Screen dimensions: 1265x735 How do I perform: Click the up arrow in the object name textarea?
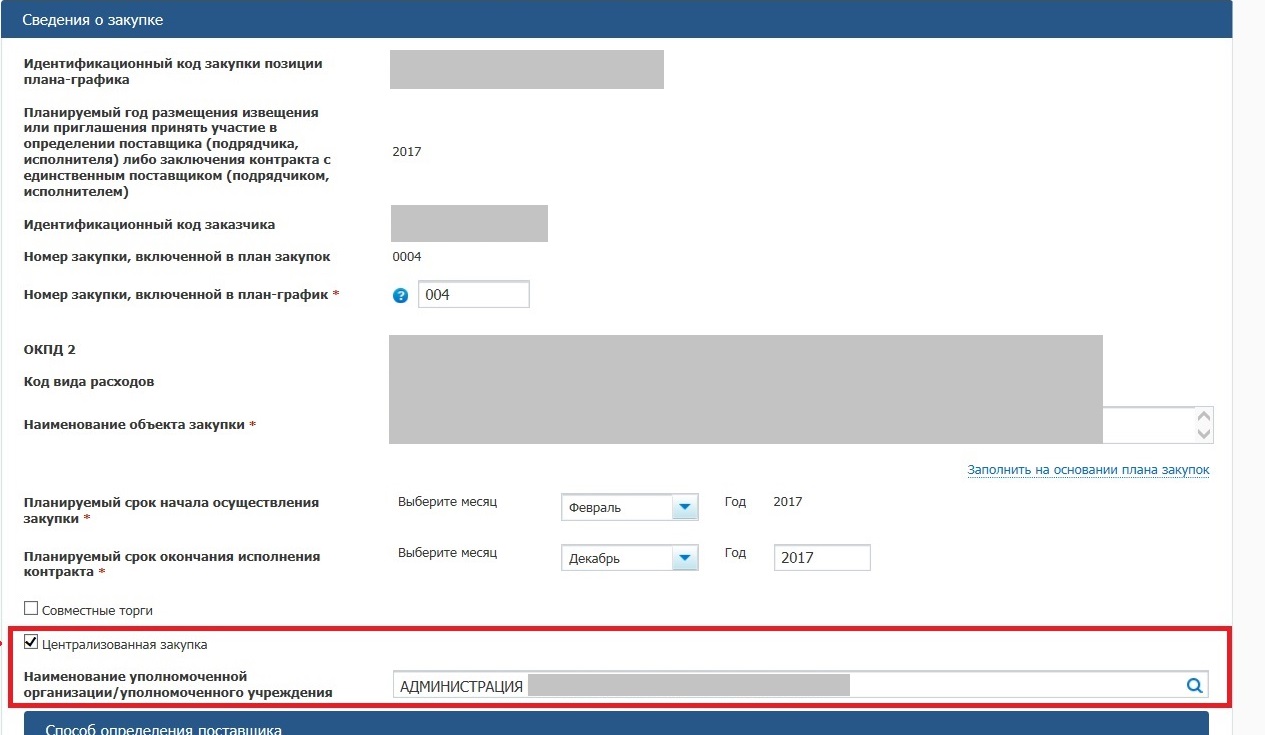click(1204, 416)
